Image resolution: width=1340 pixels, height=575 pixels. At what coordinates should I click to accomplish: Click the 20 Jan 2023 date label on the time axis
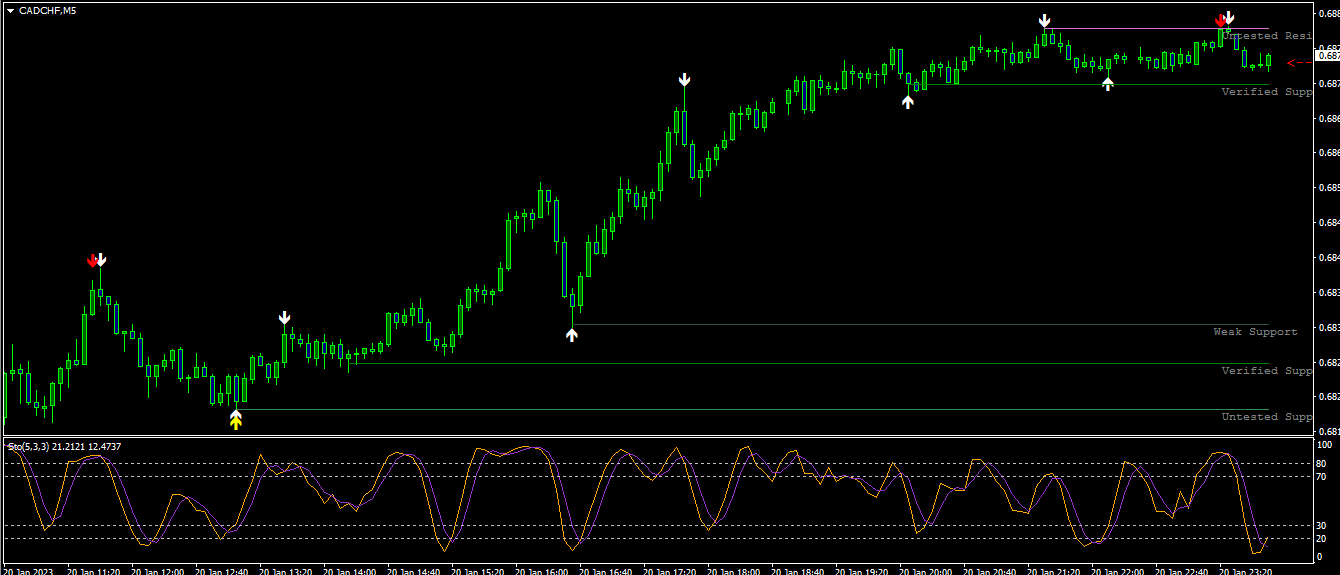(27, 570)
